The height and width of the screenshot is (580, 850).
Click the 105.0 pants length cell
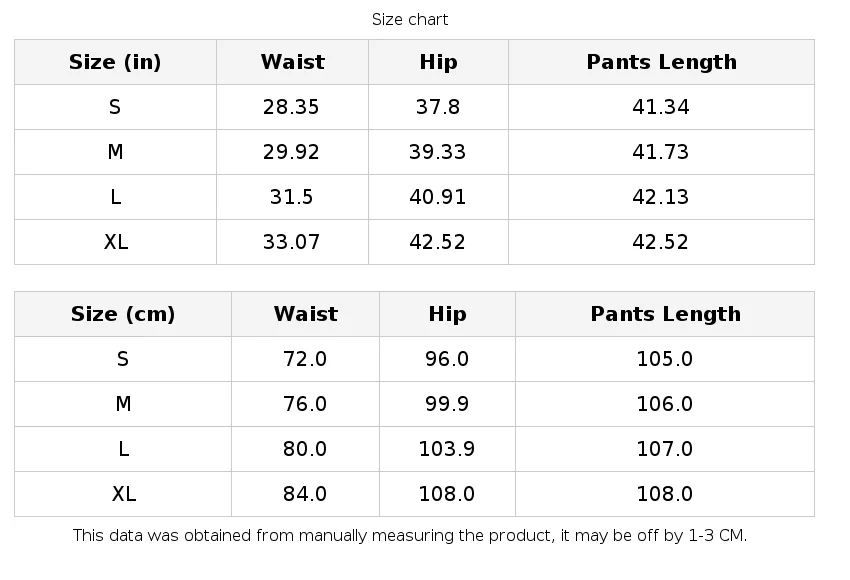tap(665, 359)
